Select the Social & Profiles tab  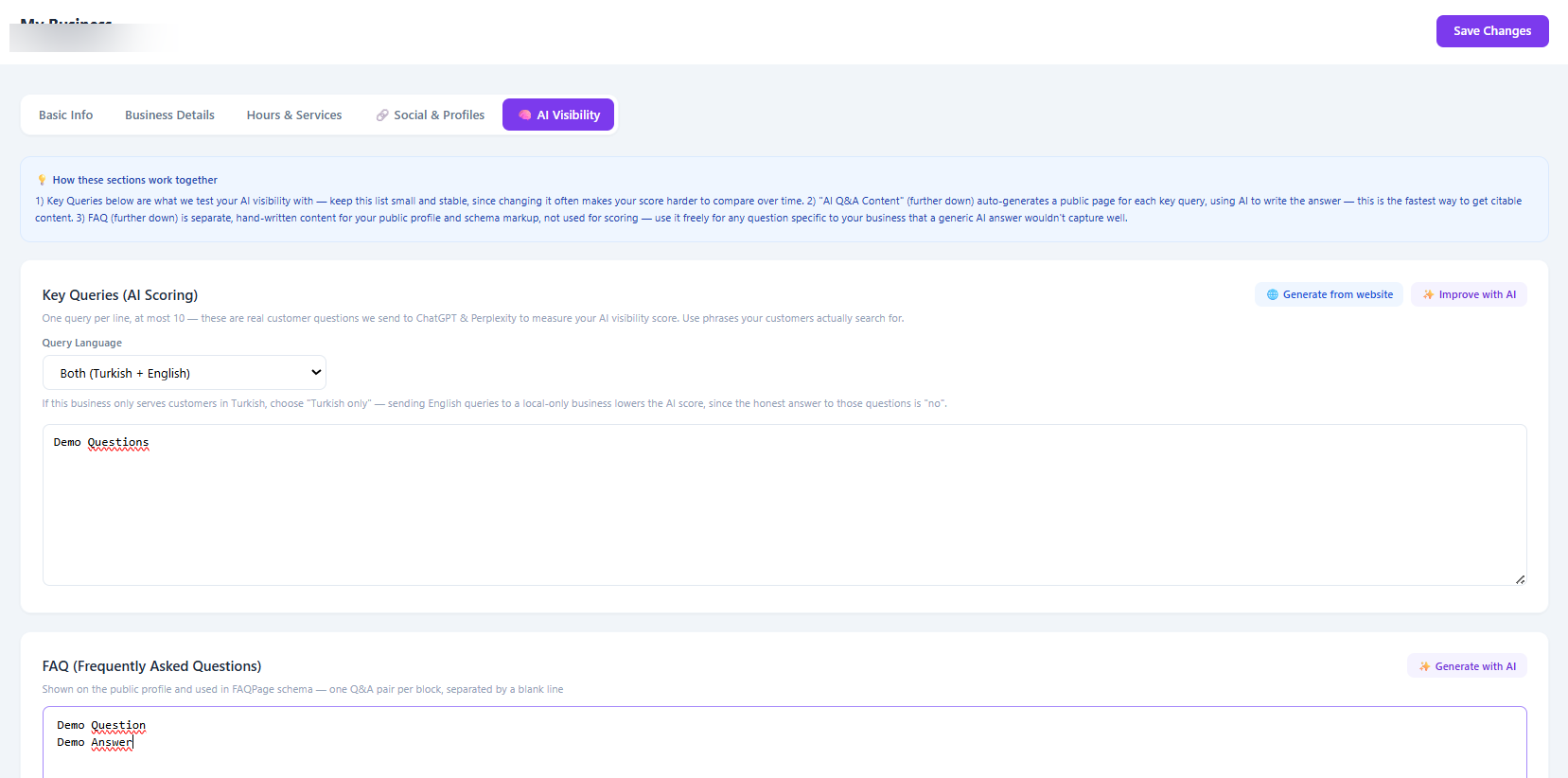431,115
